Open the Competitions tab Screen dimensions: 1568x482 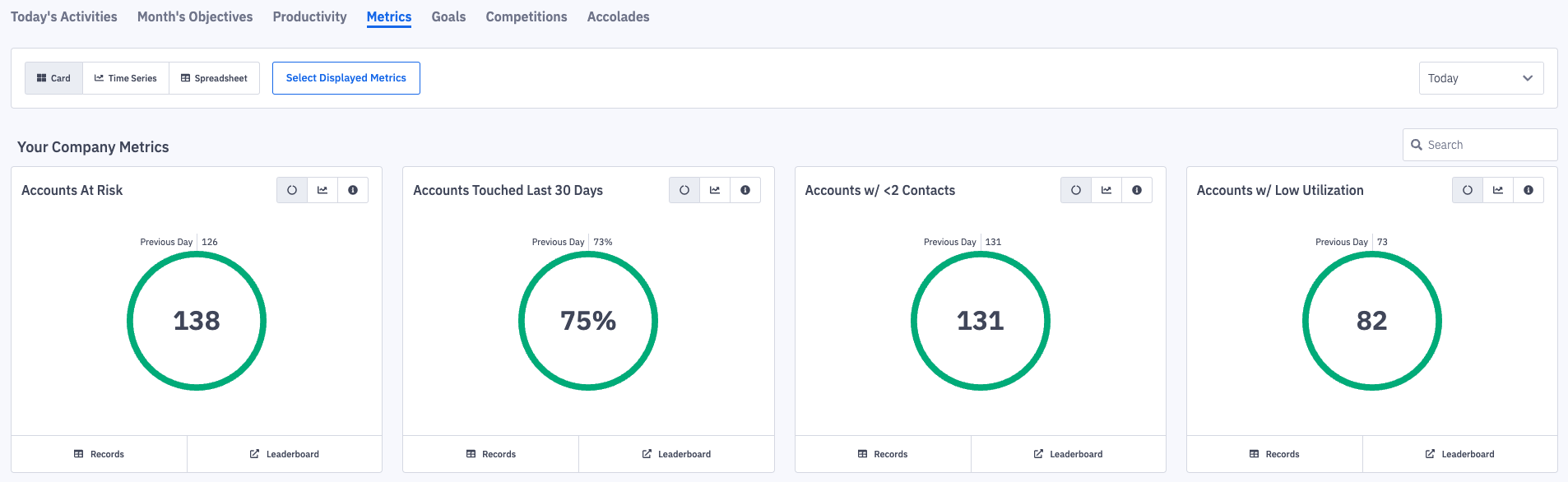tap(526, 16)
